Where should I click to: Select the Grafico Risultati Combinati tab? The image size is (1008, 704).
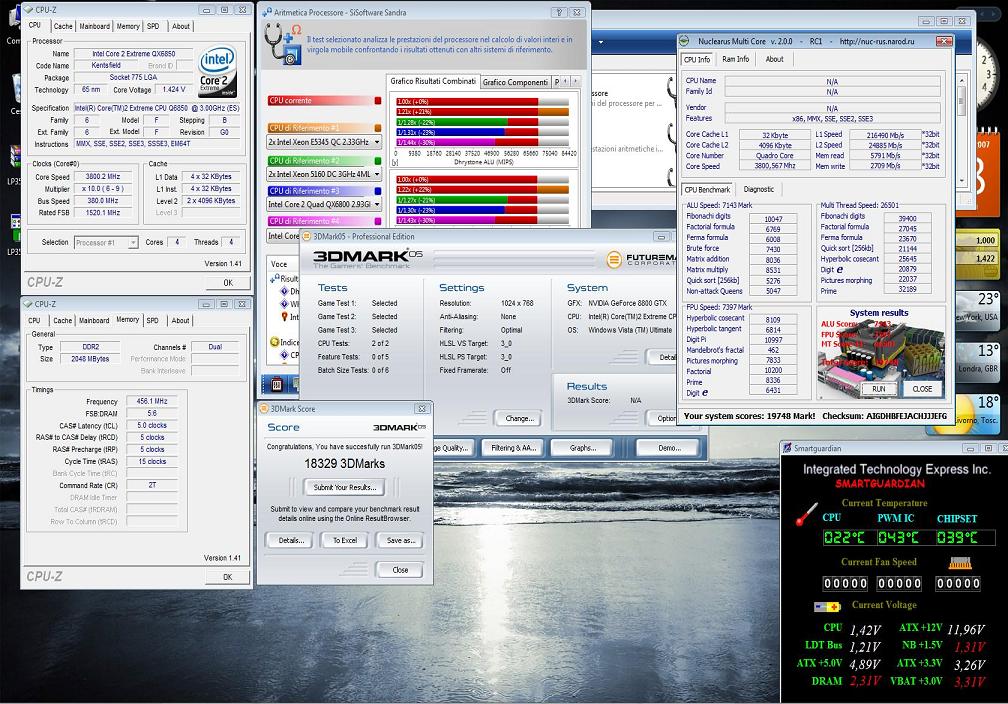433,81
